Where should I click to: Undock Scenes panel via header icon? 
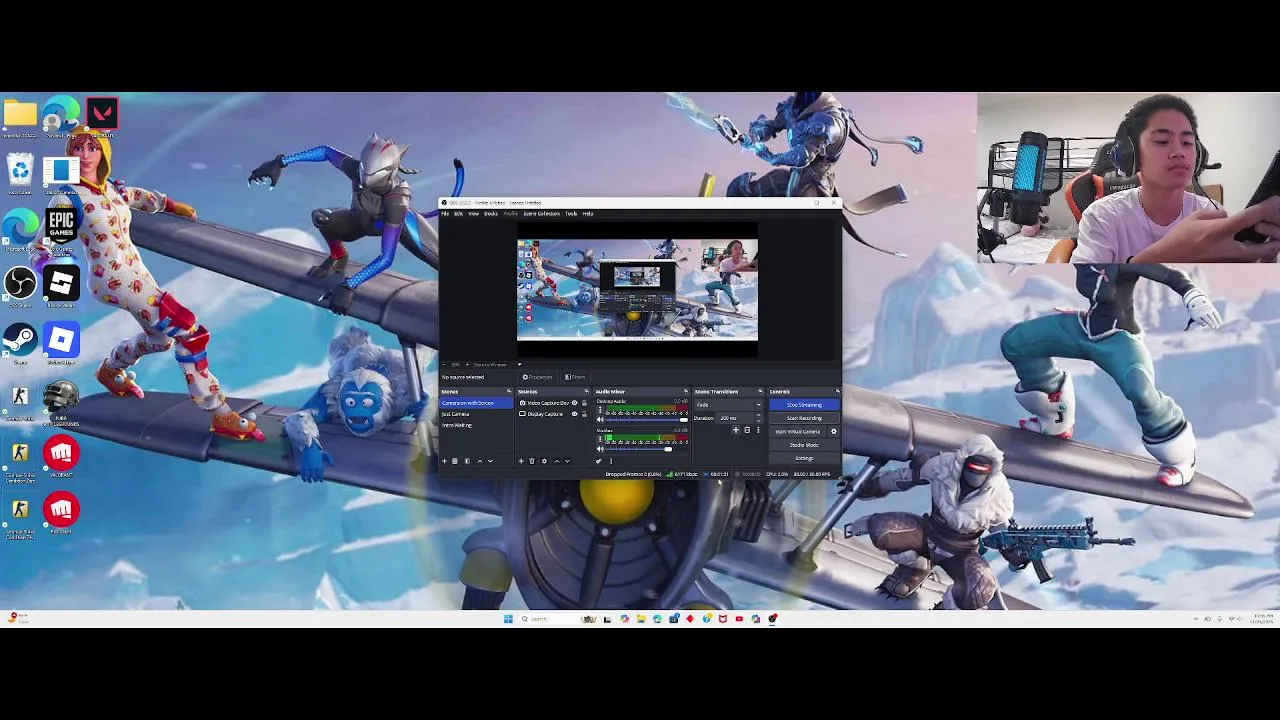click(x=509, y=391)
